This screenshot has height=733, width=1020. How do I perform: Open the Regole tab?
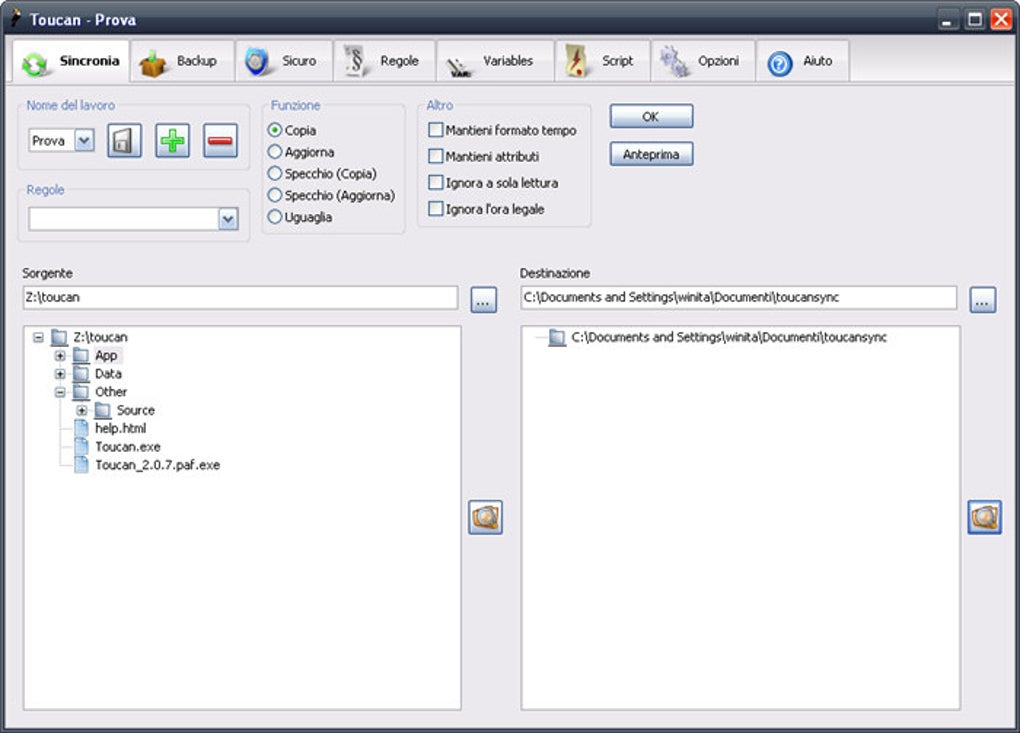[384, 61]
